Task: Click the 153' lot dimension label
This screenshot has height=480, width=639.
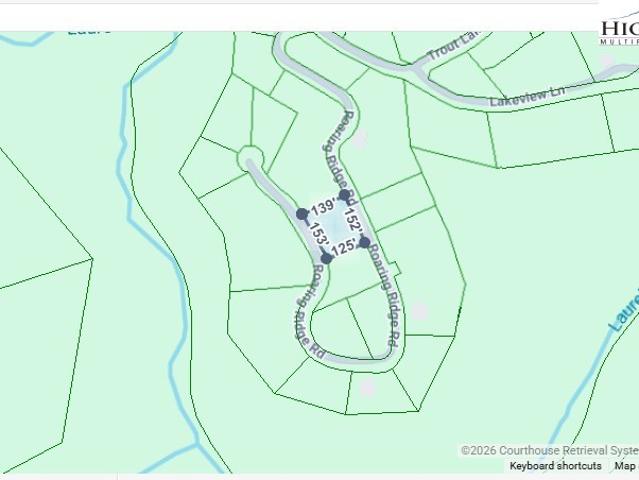Action: (x=318, y=233)
